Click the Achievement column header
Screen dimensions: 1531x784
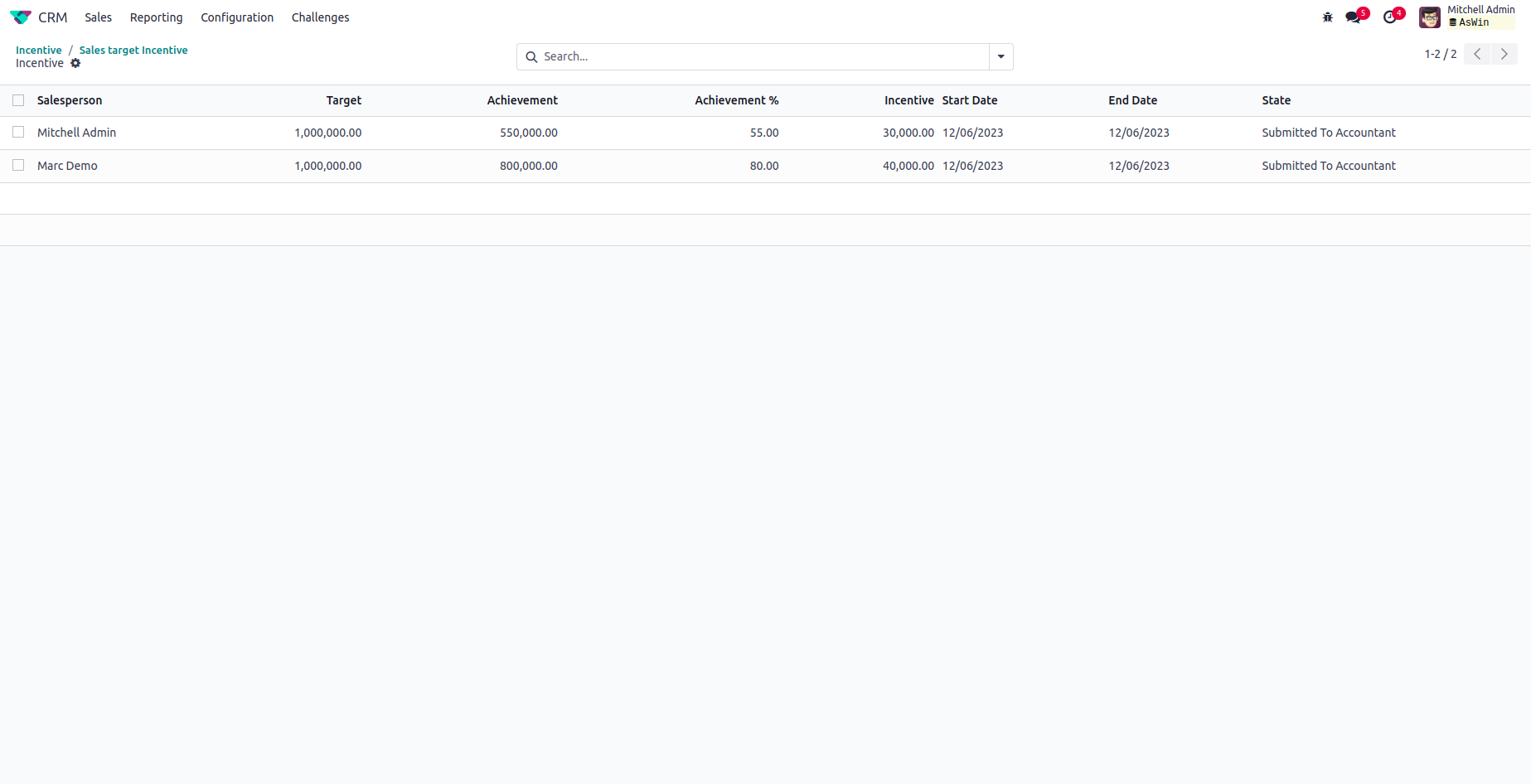pyautogui.click(x=522, y=100)
